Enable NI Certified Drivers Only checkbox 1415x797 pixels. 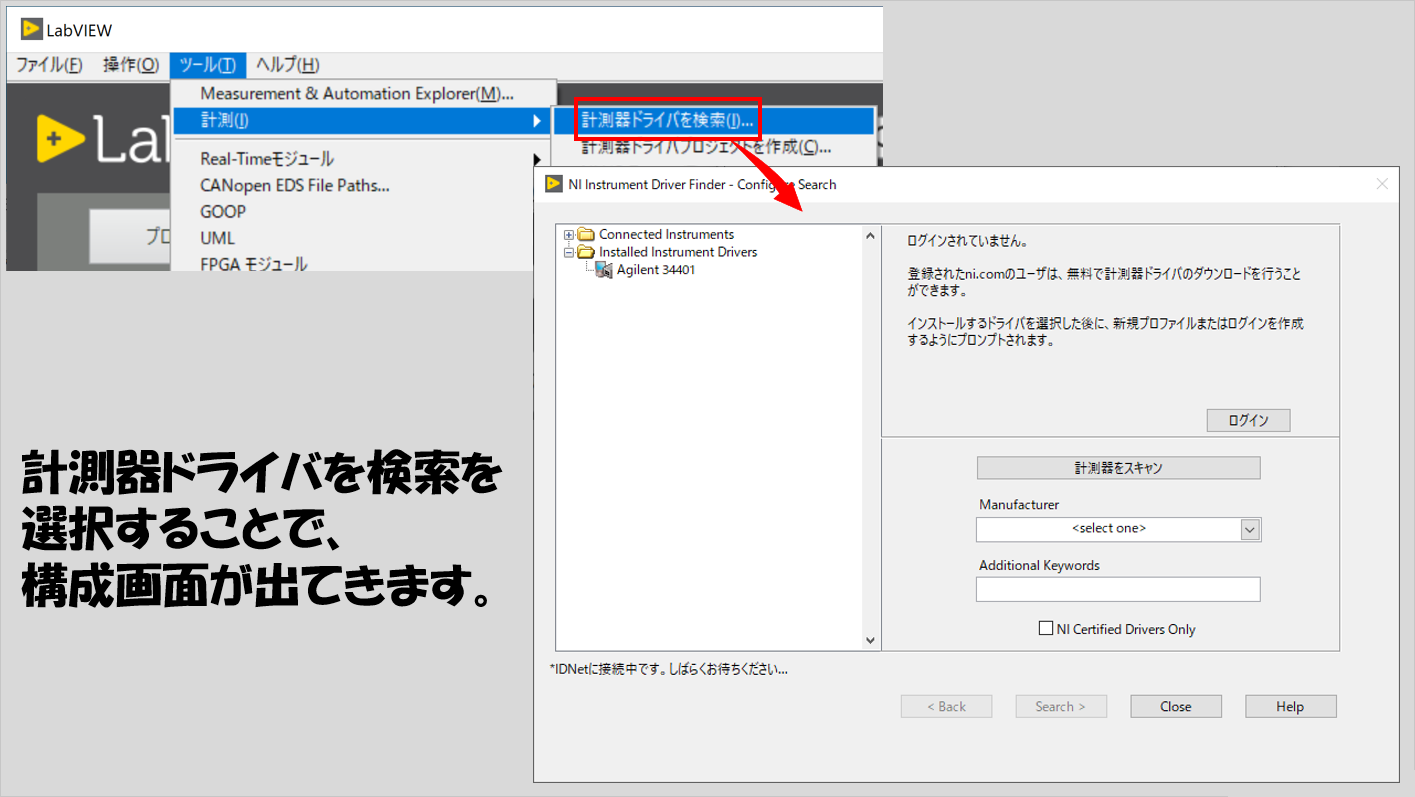(x=1046, y=629)
